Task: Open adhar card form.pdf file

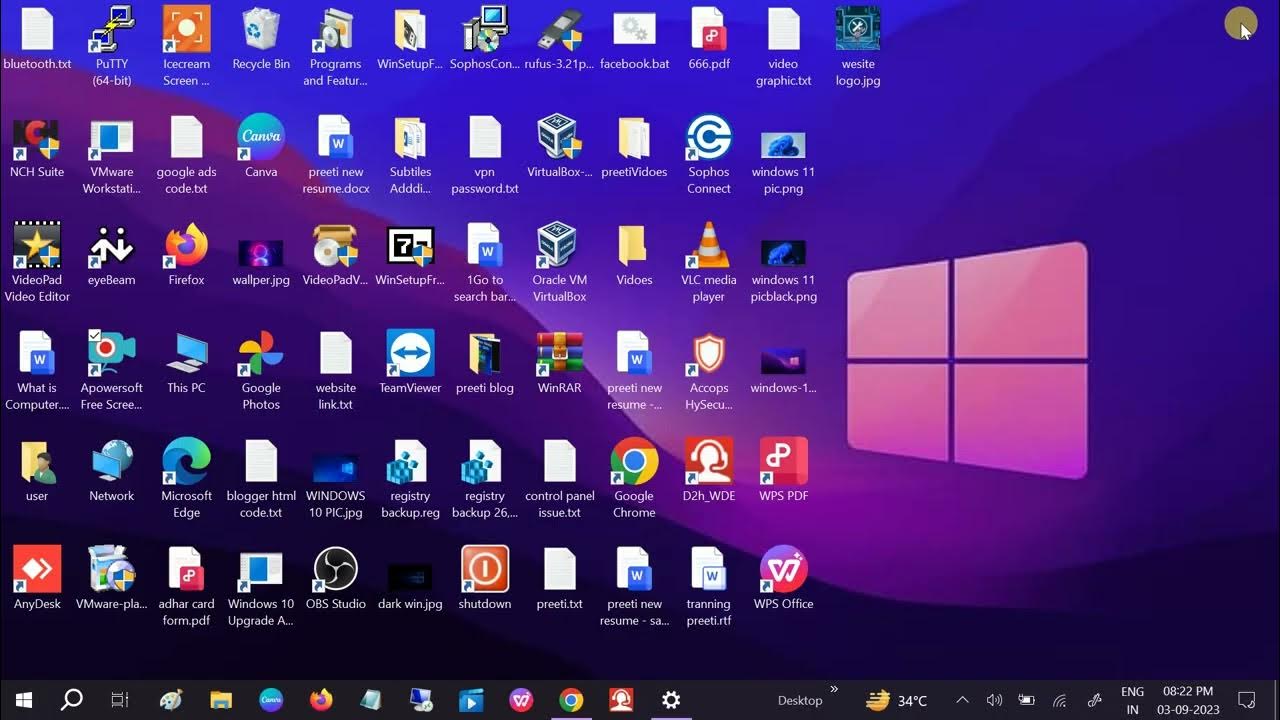Action: 187,570
